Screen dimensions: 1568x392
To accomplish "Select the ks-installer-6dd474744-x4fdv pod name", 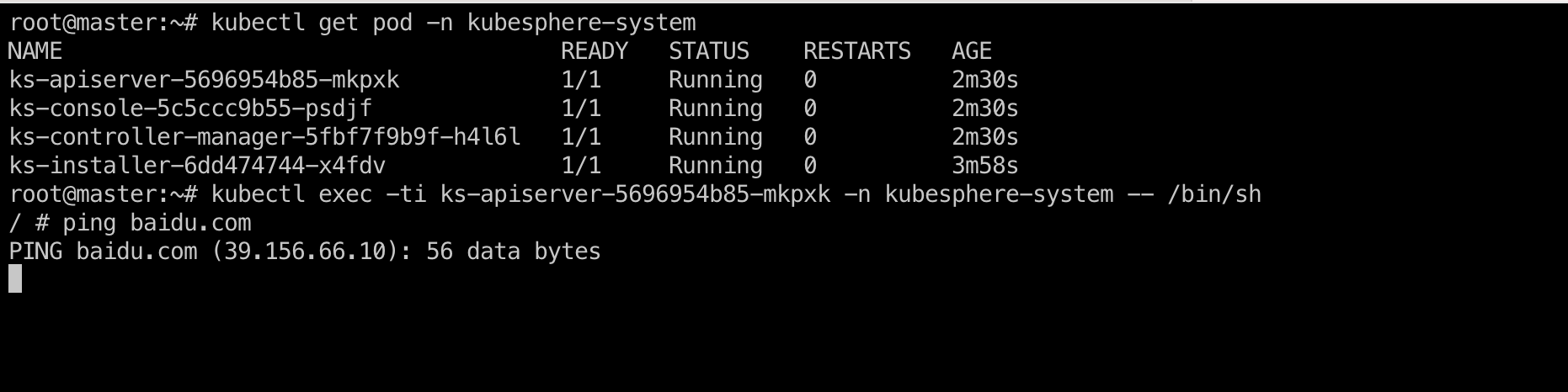I will [x=197, y=166].
